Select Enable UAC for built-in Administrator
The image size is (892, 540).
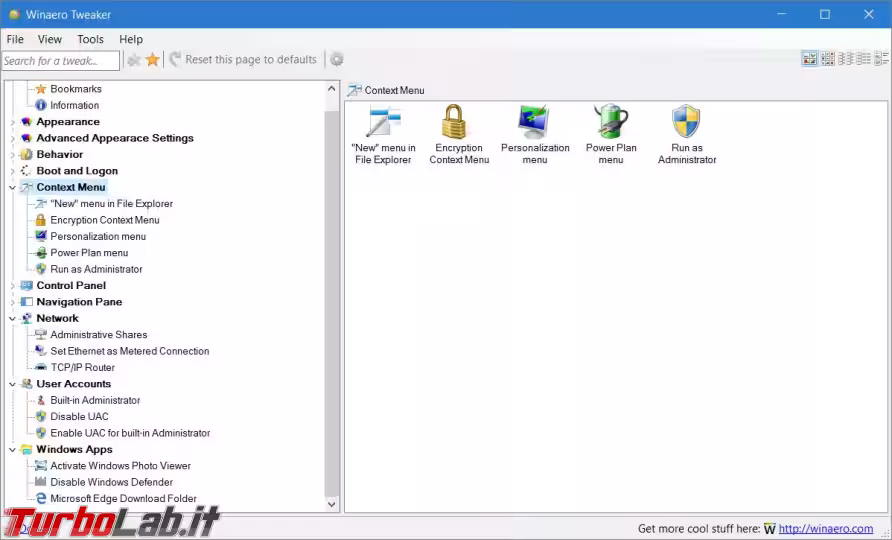coord(130,433)
